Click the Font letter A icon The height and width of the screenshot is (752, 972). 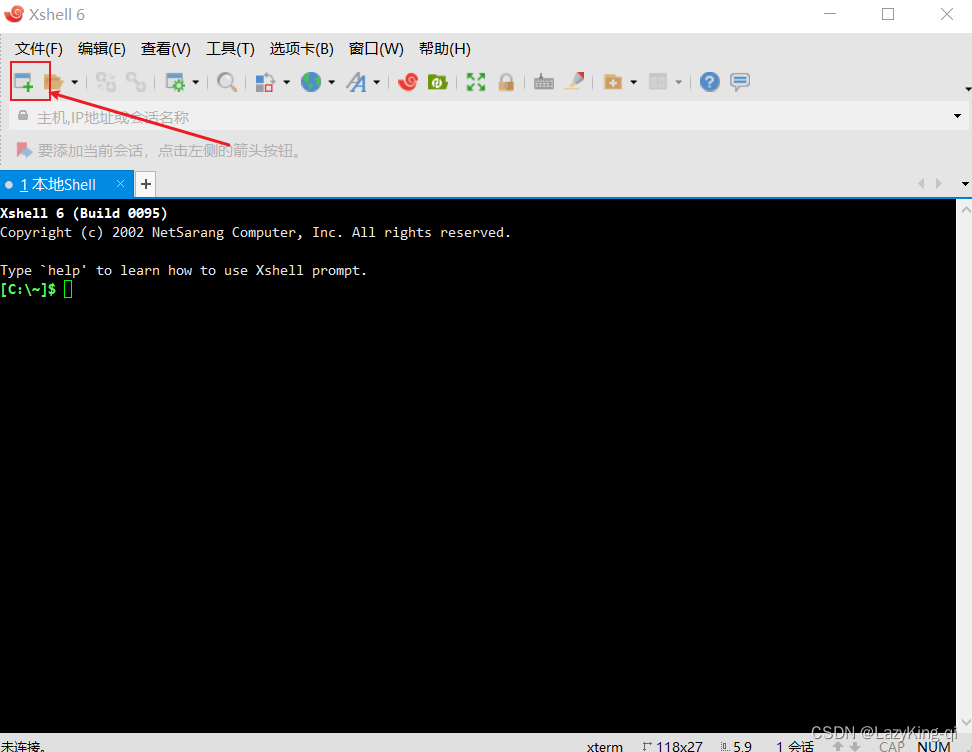click(x=356, y=82)
